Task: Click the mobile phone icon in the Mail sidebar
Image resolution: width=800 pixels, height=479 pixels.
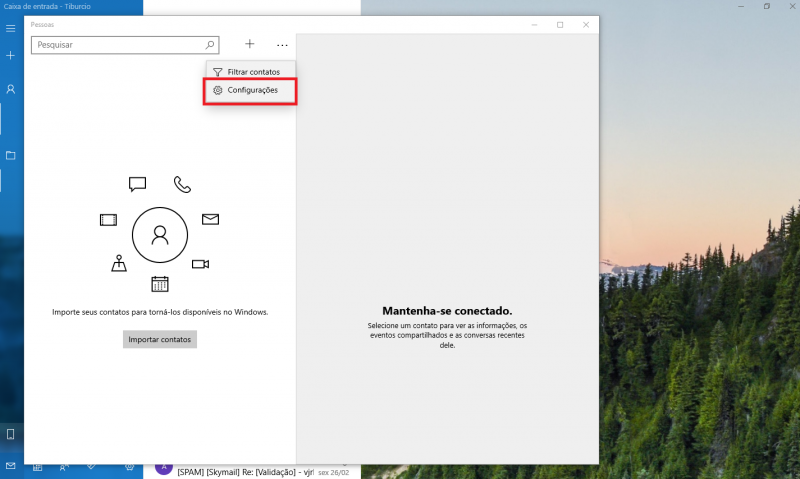Action: [x=11, y=434]
